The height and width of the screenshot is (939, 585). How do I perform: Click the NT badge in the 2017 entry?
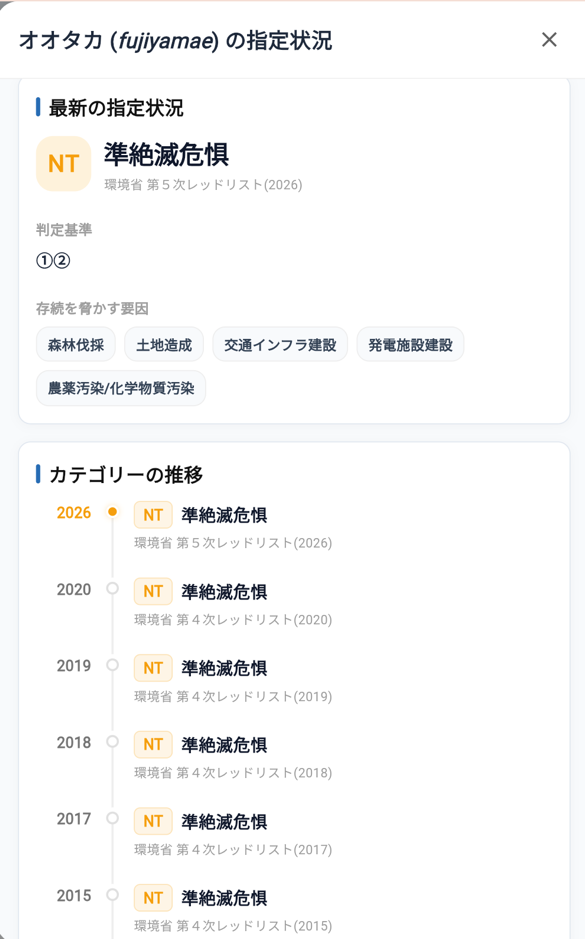click(x=153, y=821)
